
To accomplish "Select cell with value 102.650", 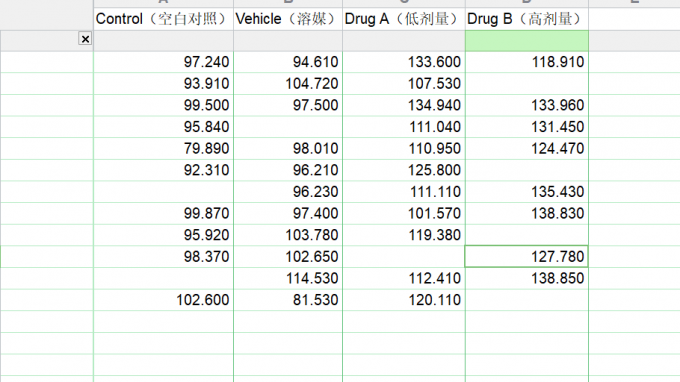I will tap(288, 257).
